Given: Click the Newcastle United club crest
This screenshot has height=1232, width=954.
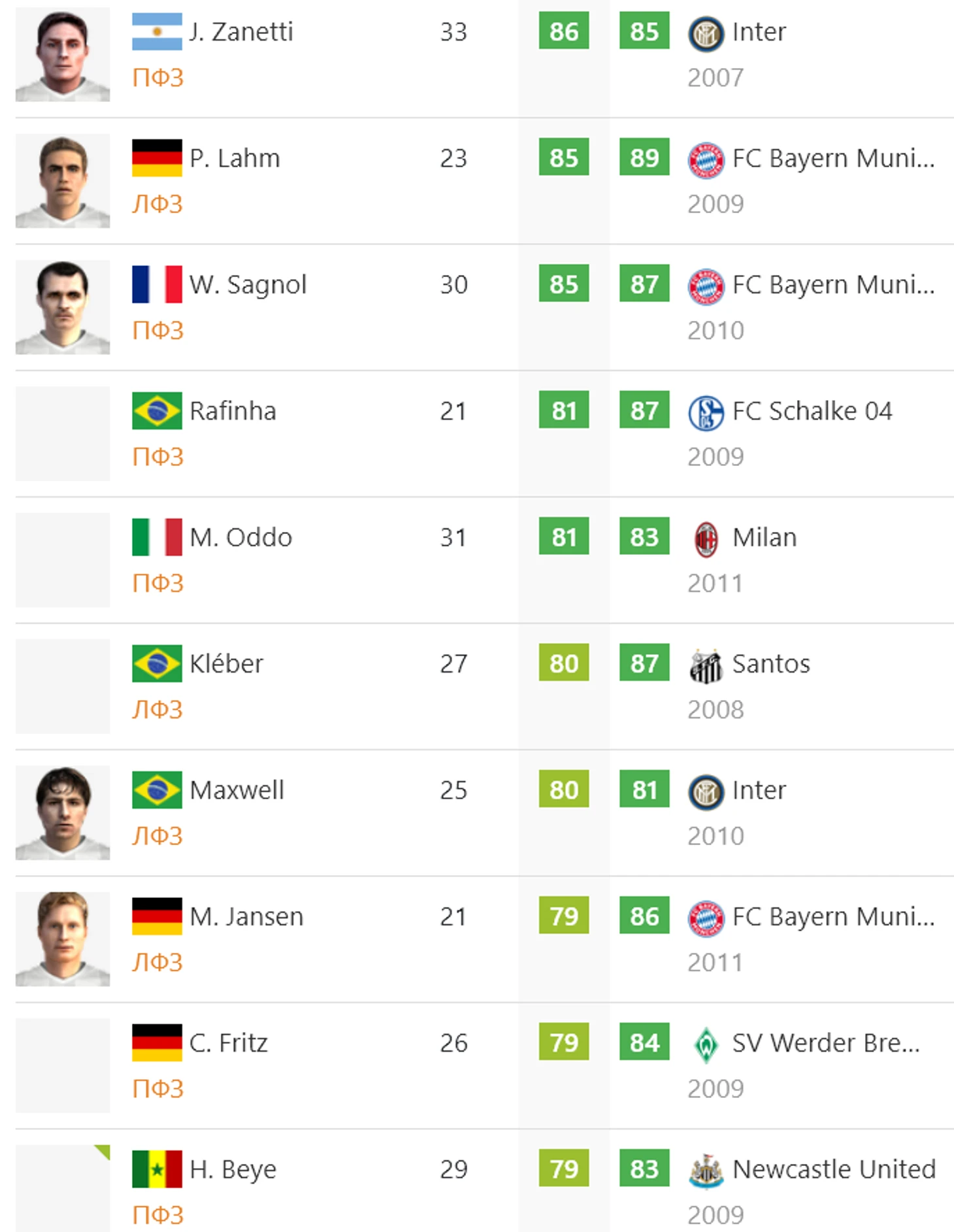Looking at the screenshot, I should coord(706,1171).
